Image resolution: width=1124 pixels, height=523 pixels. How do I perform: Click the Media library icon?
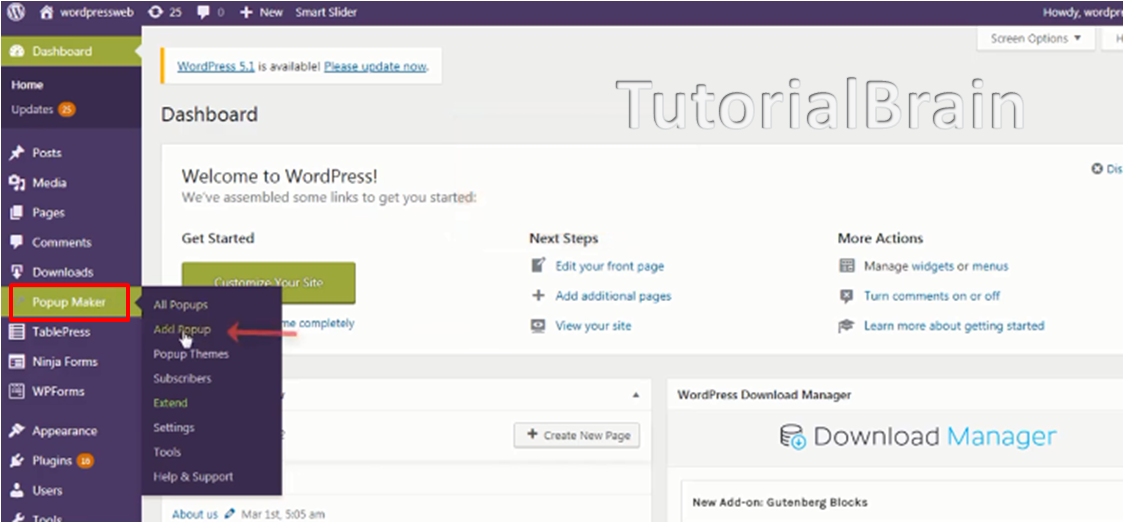17,183
